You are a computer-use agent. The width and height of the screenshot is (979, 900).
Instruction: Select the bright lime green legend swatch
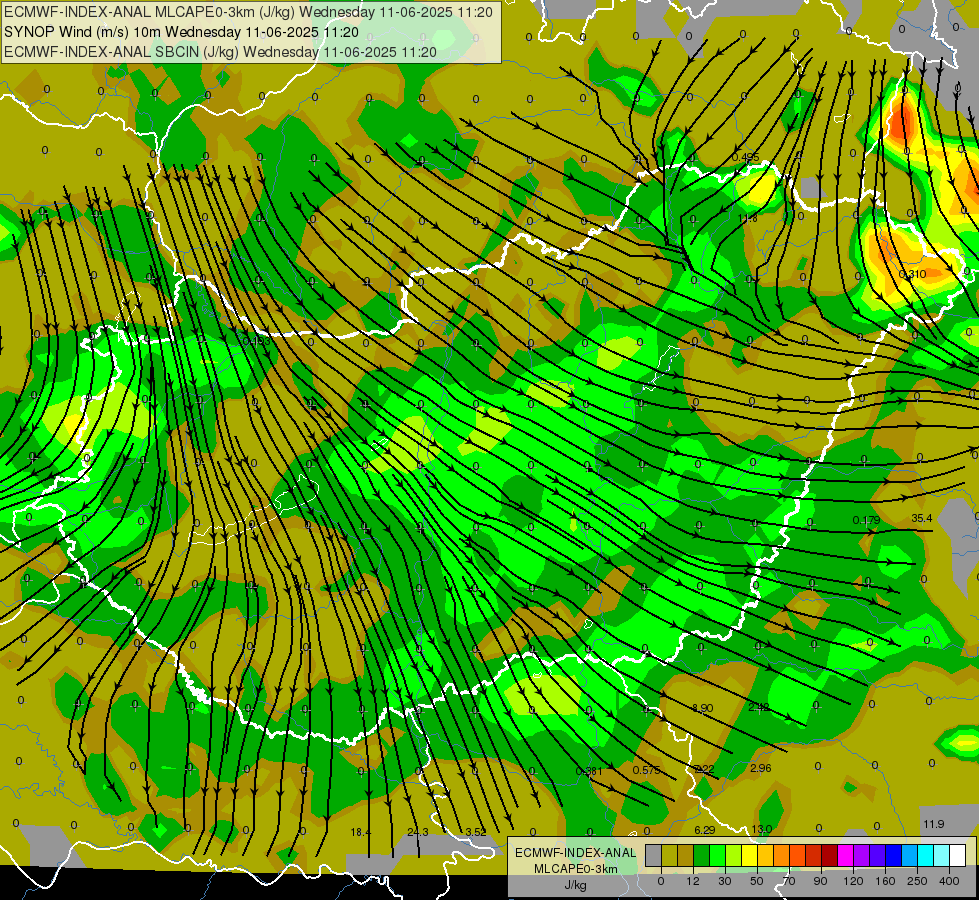point(718,855)
